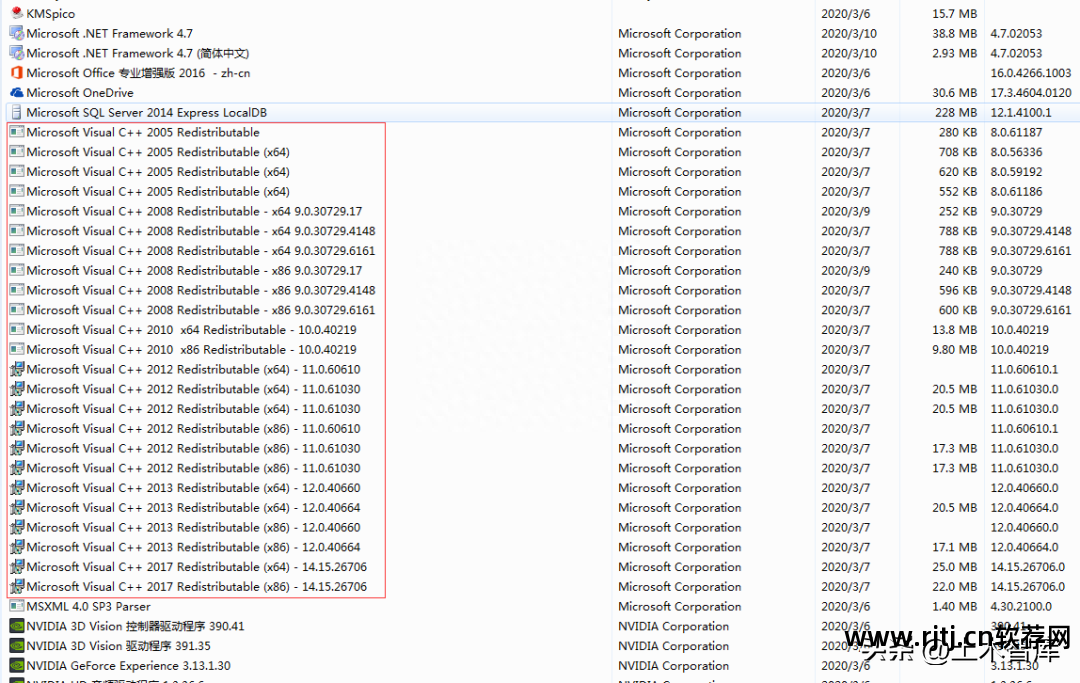This screenshot has width=1080, height=683.
Task: Click the icon of Visual C++ 2013 (x86) 12.0.40664
Action: click(17, 547)
